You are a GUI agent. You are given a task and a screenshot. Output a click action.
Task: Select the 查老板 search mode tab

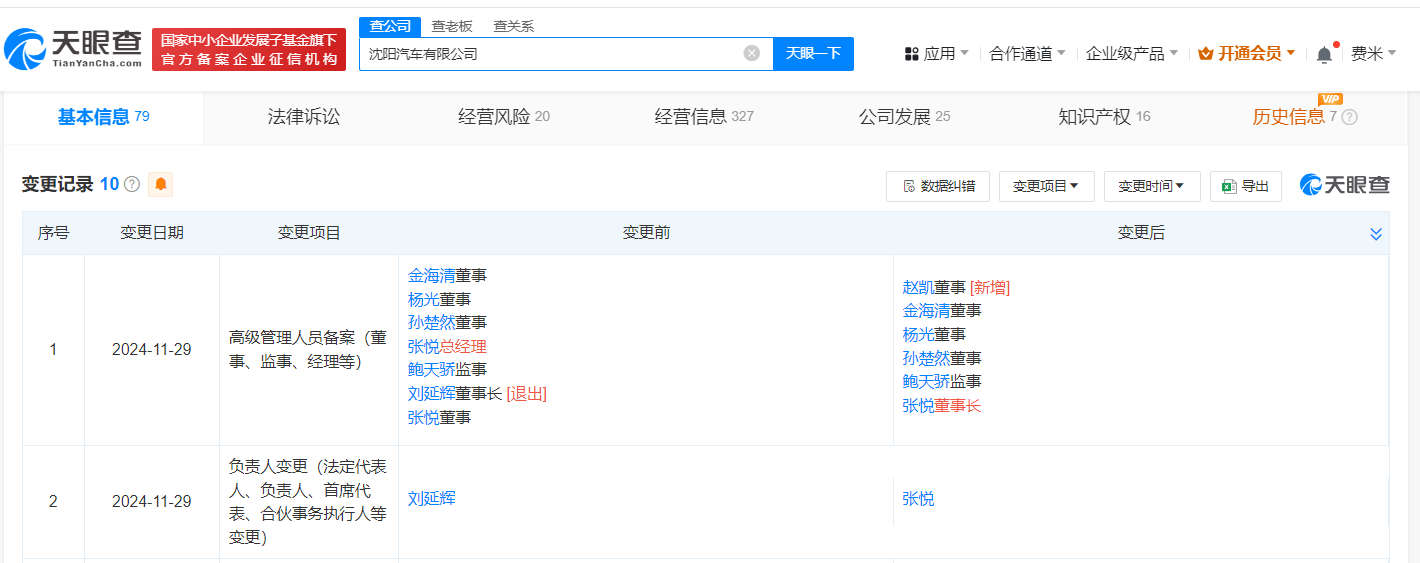tap(451, 26)
